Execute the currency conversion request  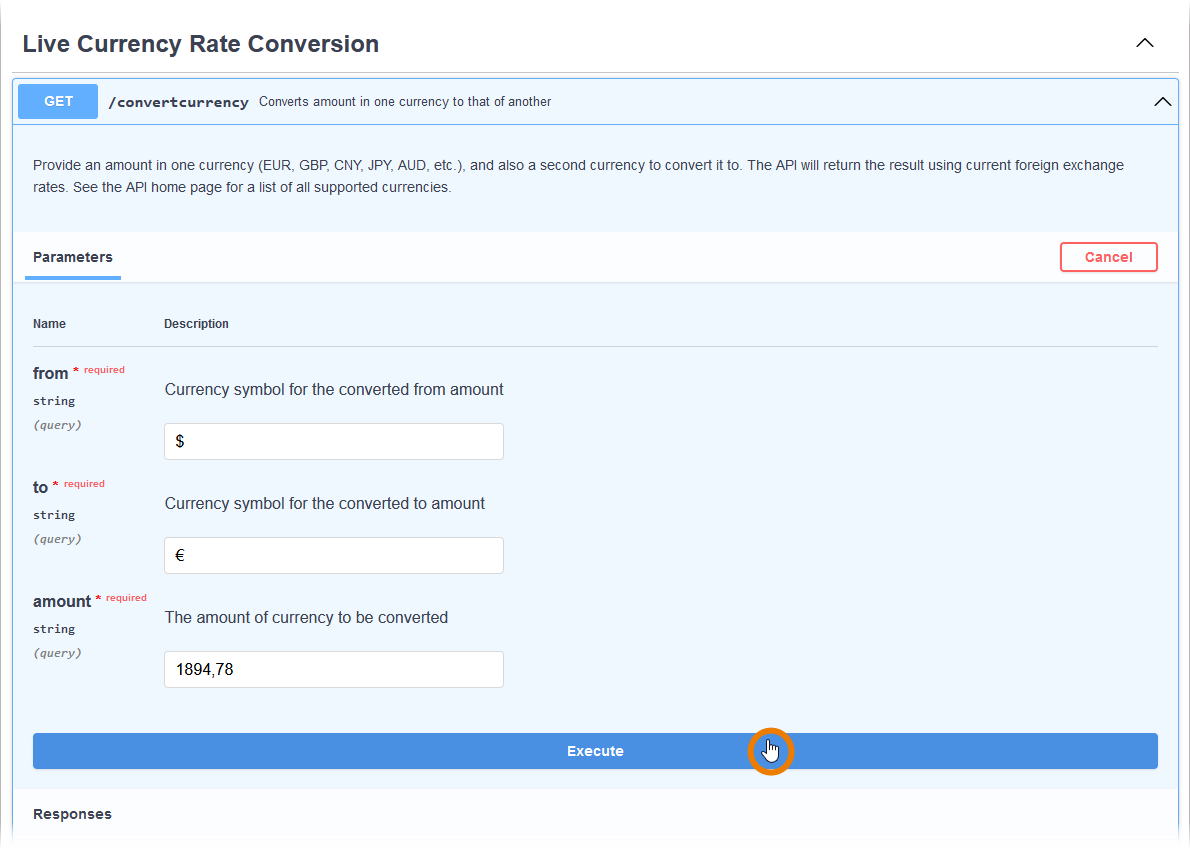595,750
